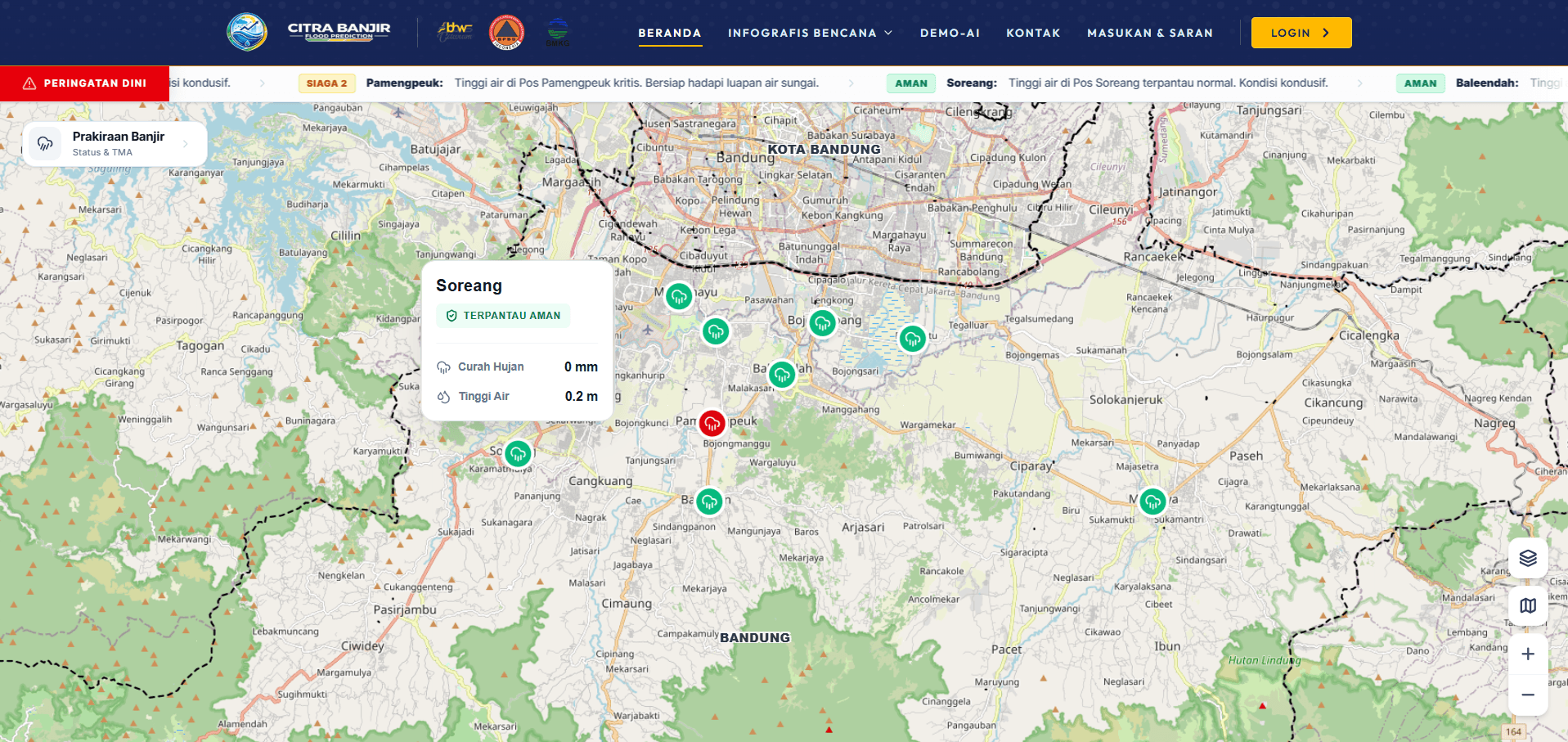
Task: Click the Tinggi Air water drop icon
Action: point(443,397)
